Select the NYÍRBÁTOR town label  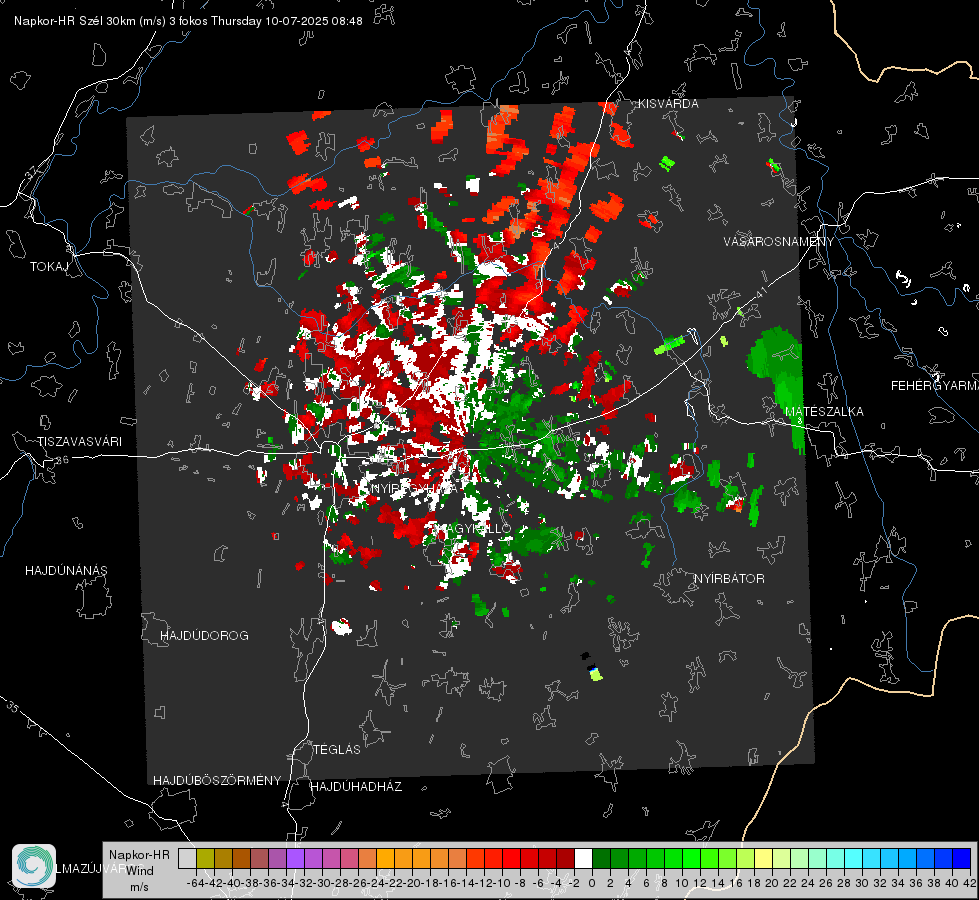click(x=729, y=579)
